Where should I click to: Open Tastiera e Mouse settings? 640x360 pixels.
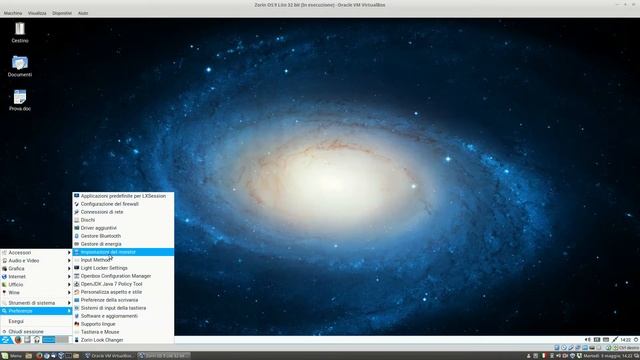click(123, 332)
